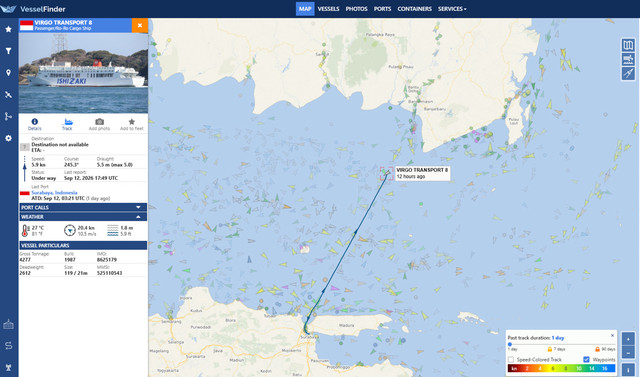Open the PHOTOS page

(x=356, y=9)
